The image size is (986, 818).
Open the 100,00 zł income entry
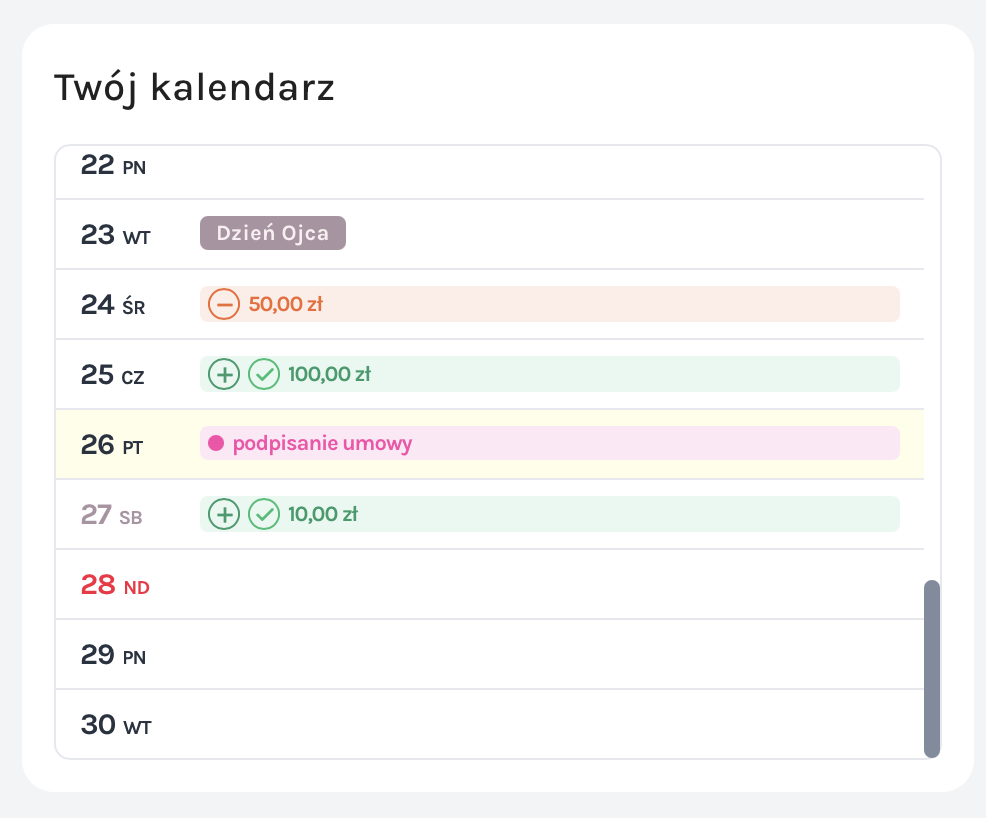pos(550,374)
